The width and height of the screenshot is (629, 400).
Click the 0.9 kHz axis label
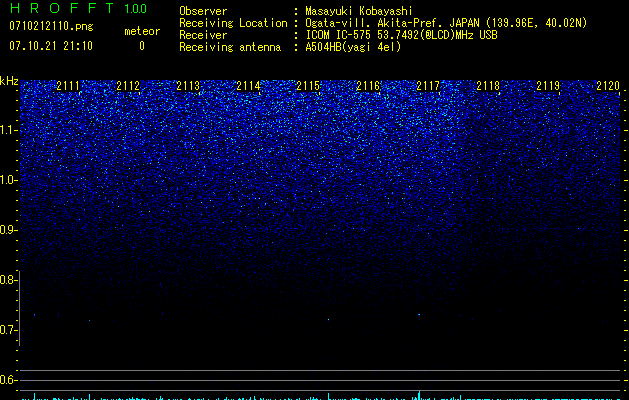[8, 230]
